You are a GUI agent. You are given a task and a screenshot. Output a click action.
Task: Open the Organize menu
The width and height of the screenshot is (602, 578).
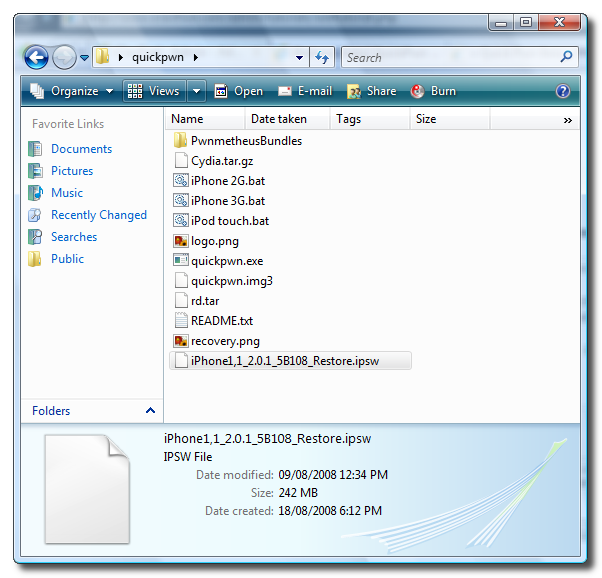pyautogui.click(x=72, y=91)
